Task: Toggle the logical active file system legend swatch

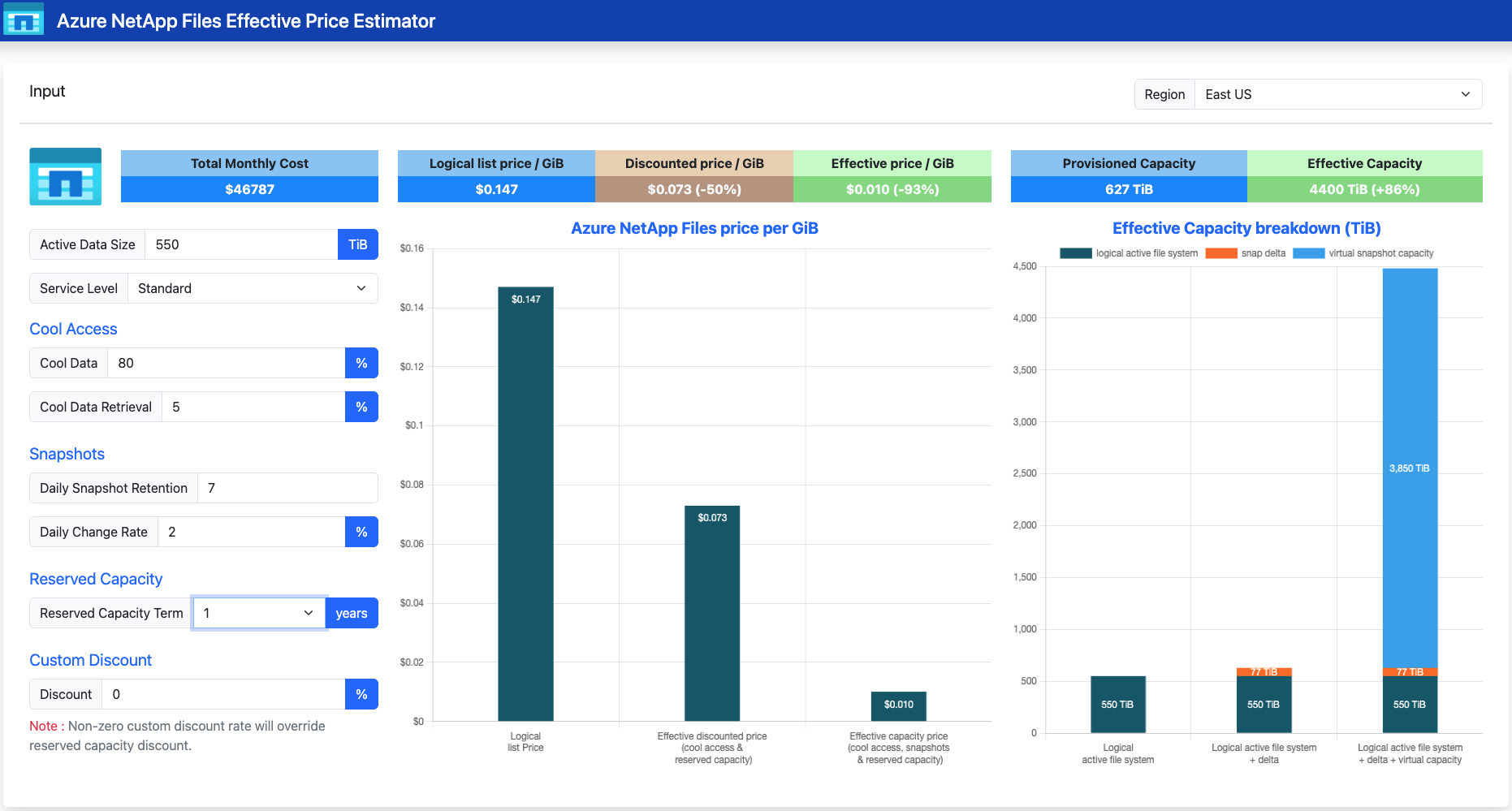Action: 1075,253
